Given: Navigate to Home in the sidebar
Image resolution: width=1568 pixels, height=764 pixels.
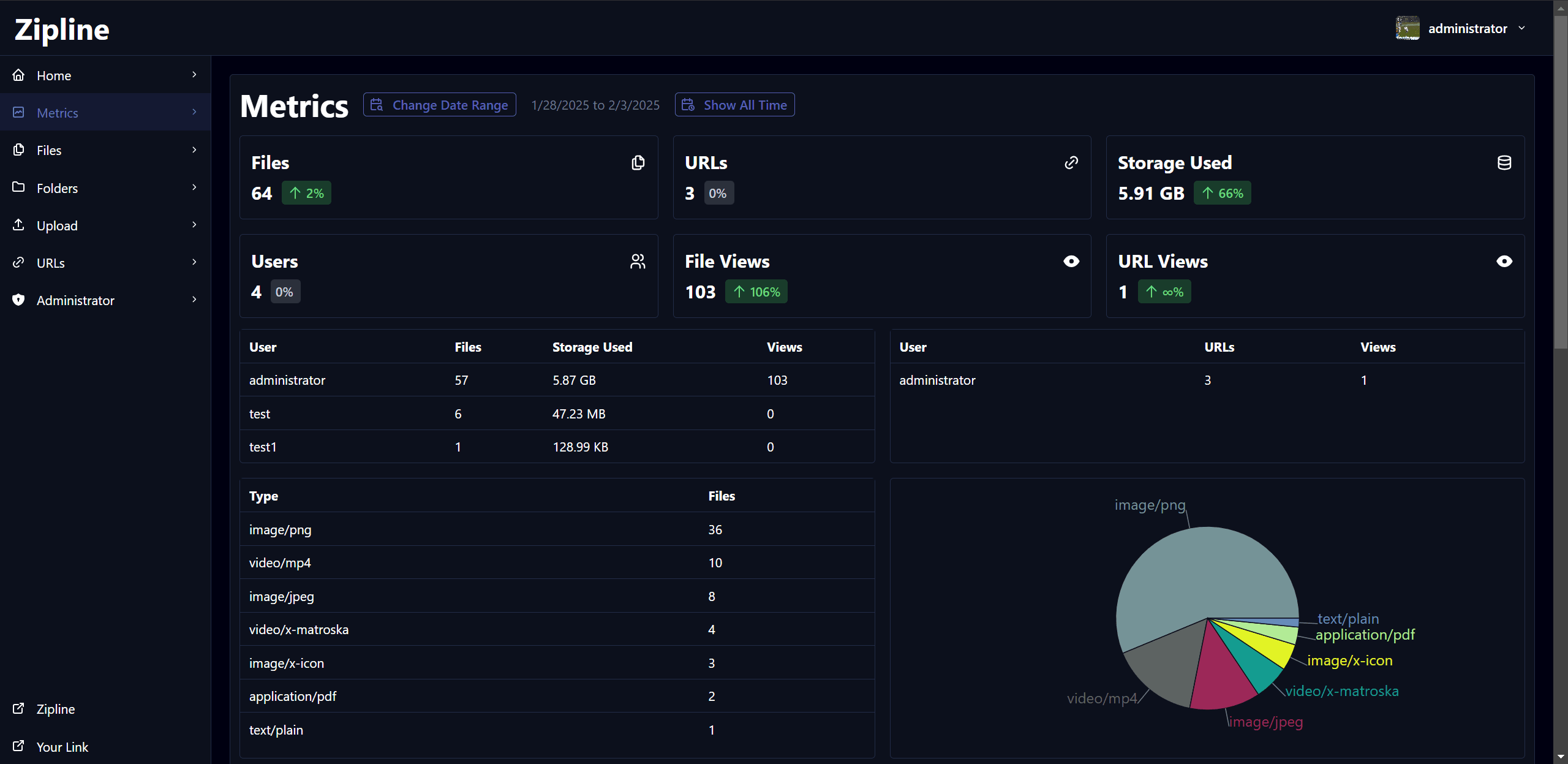Looking at the screenshot, I should [x=54, y=75].
